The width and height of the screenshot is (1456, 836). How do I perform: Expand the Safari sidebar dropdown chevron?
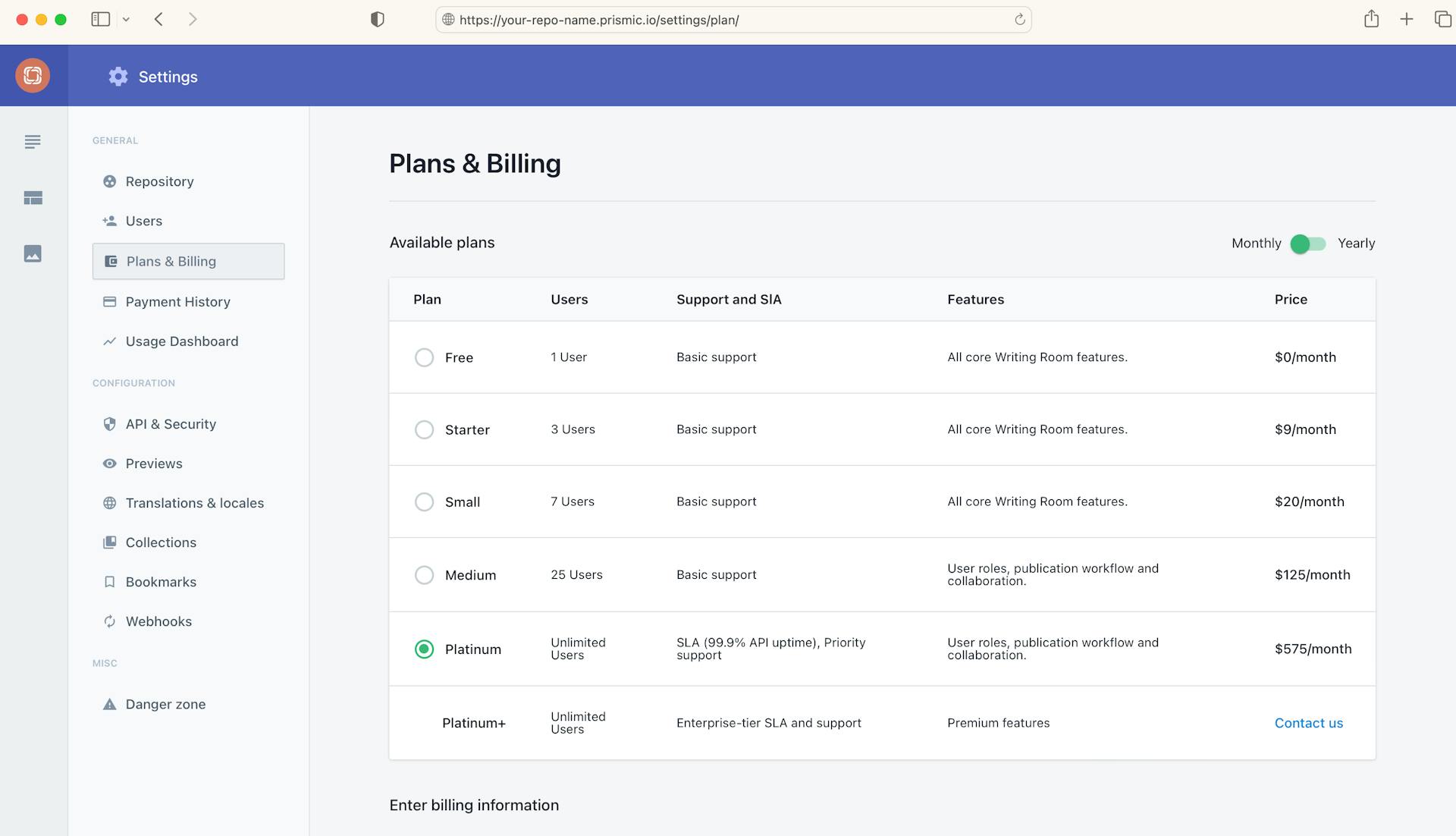(126, 20)
